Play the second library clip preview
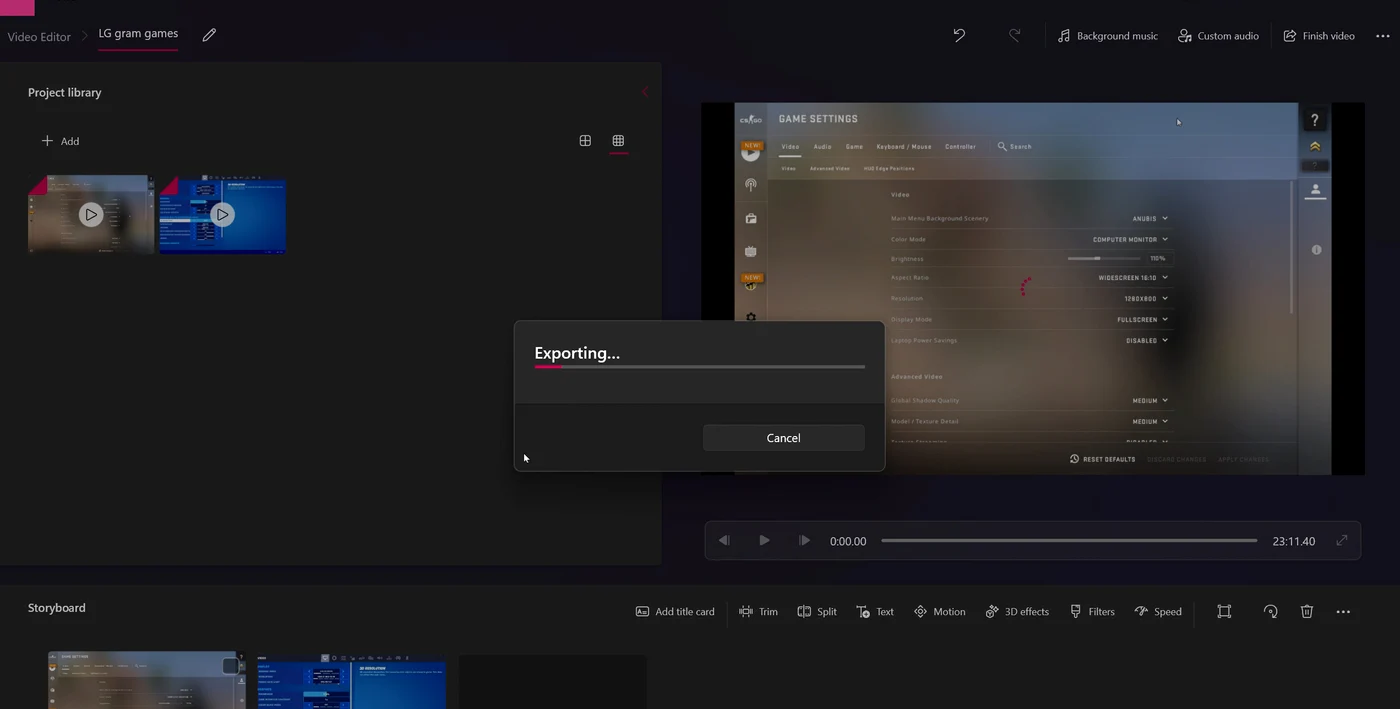The width and height of the screenshot is (1400, 709). (223, 214)
